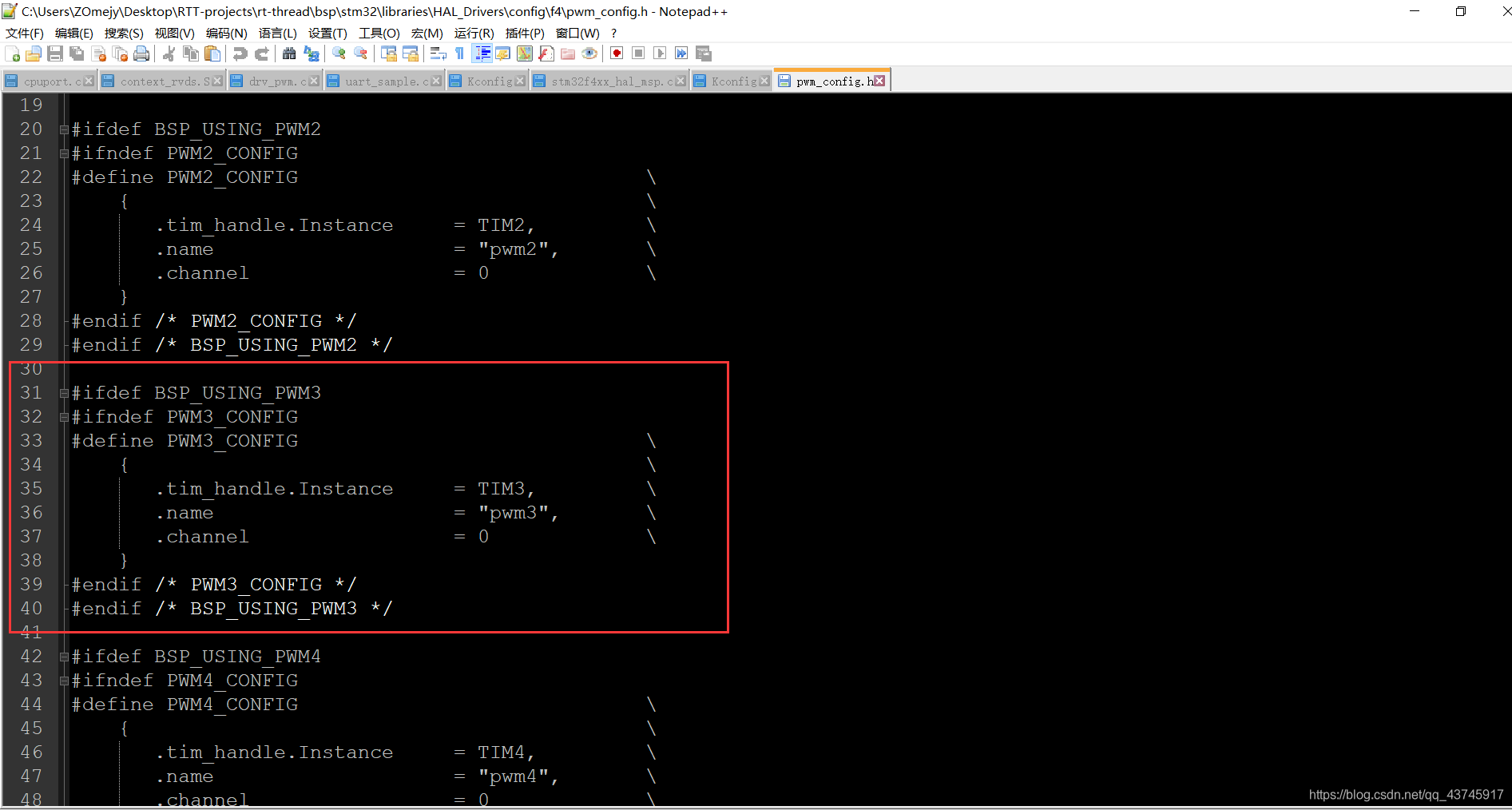Toggle the Indent Guide toolbar icon
Screen dimensions: 1512x810
click(482, 54)
